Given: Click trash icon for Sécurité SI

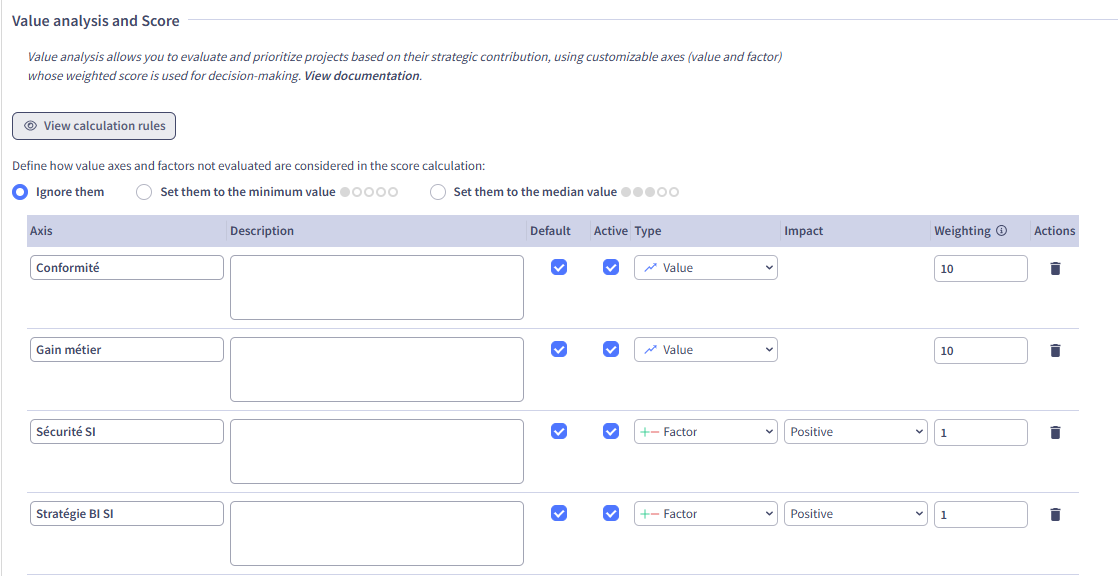Looking at the screenshot, I should point(1054,432).
